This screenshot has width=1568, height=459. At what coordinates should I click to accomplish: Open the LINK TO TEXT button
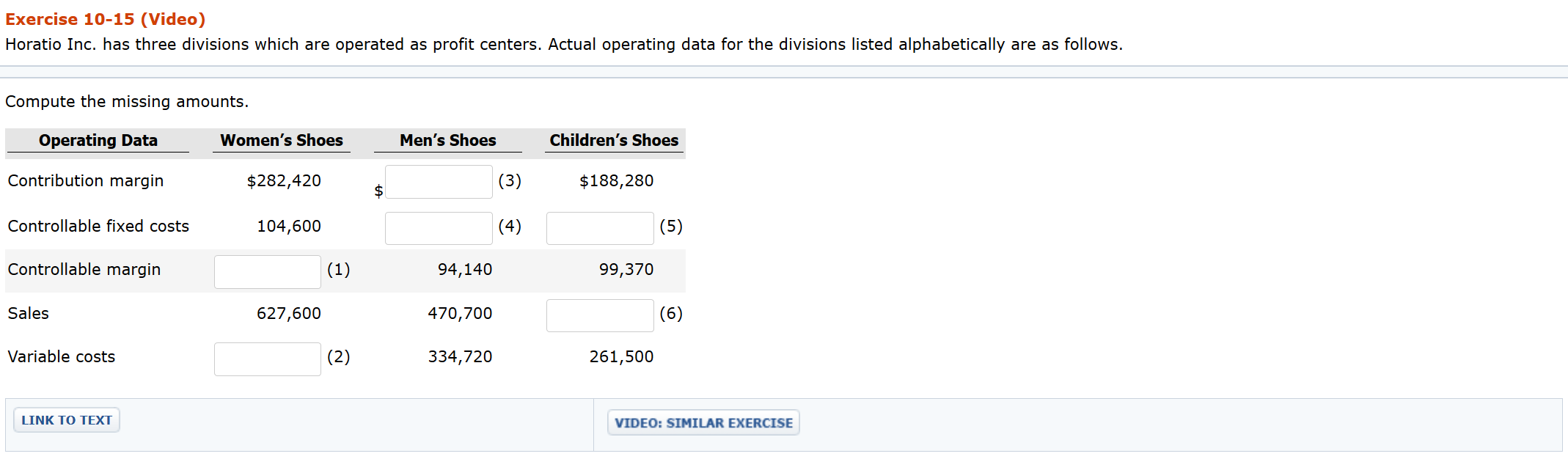click(x=67, y=420)
